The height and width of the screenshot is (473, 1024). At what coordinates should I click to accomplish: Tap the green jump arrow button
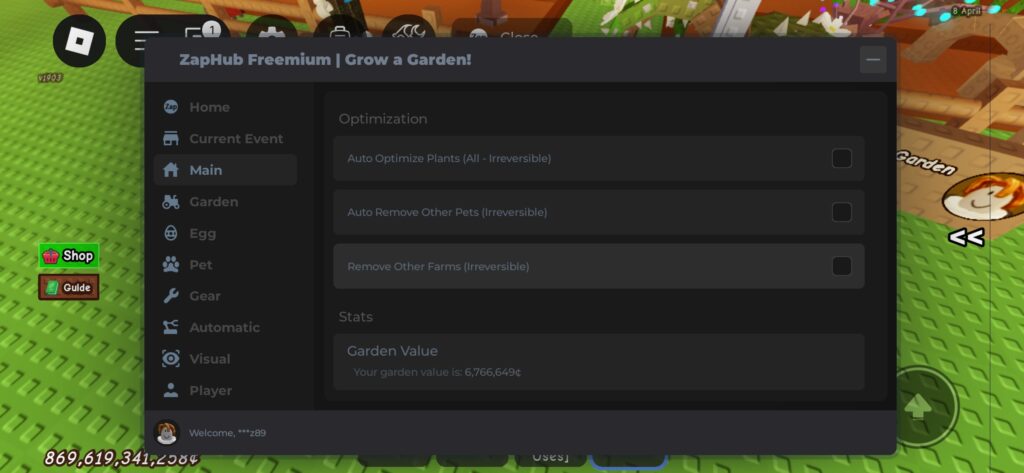coord(919,406)
